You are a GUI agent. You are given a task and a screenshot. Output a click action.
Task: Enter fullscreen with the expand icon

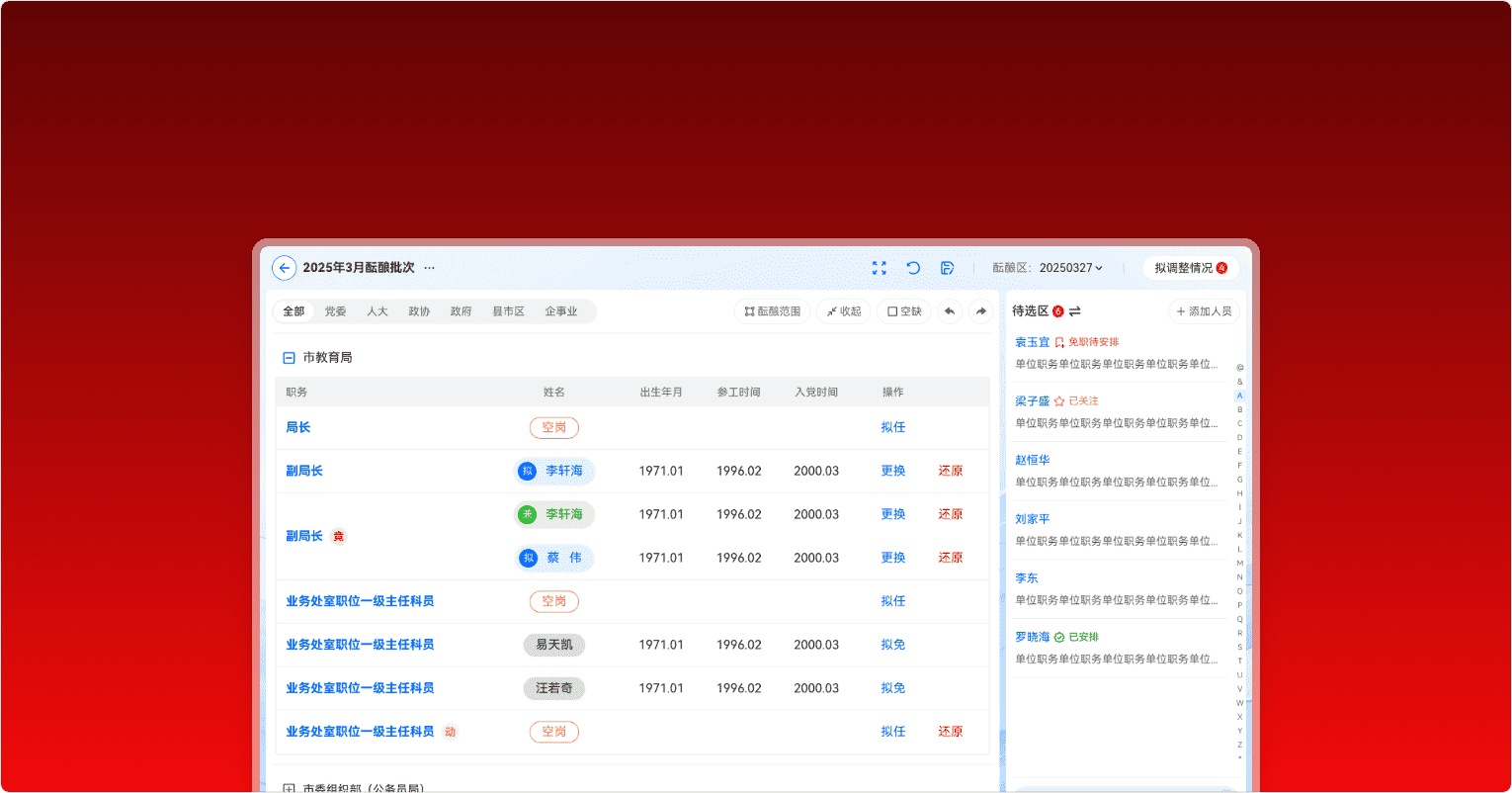879,268
